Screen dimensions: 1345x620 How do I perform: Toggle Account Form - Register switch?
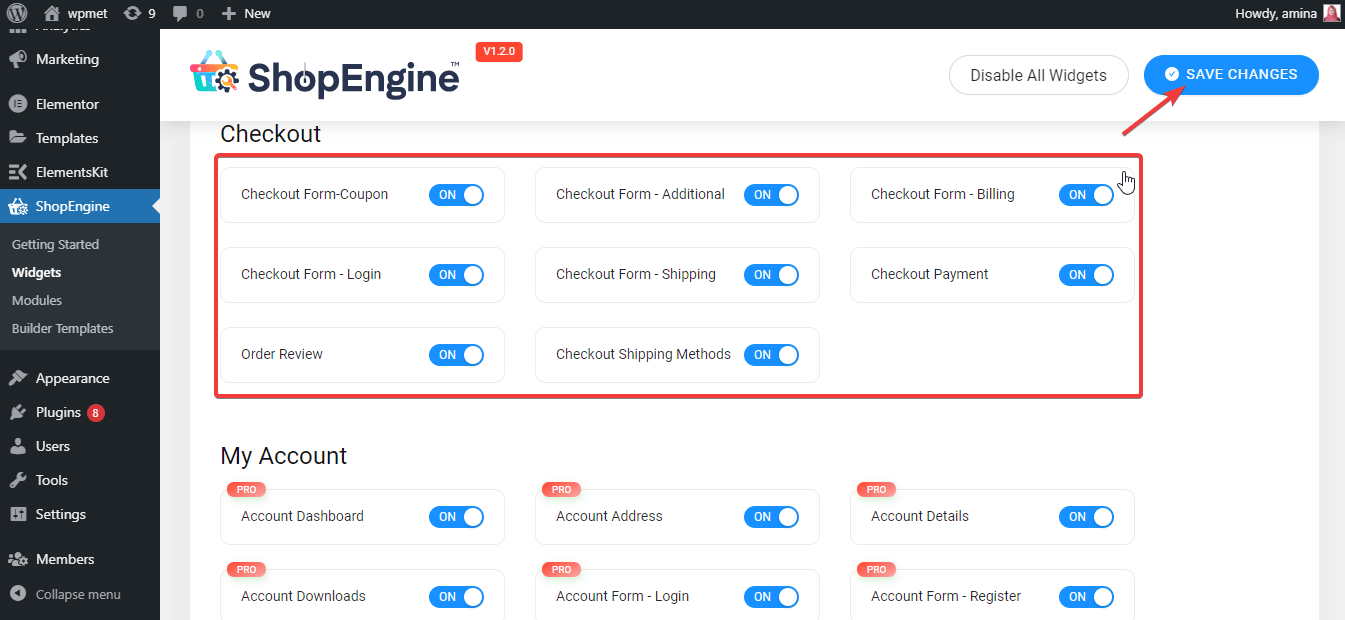point(1086,597)
